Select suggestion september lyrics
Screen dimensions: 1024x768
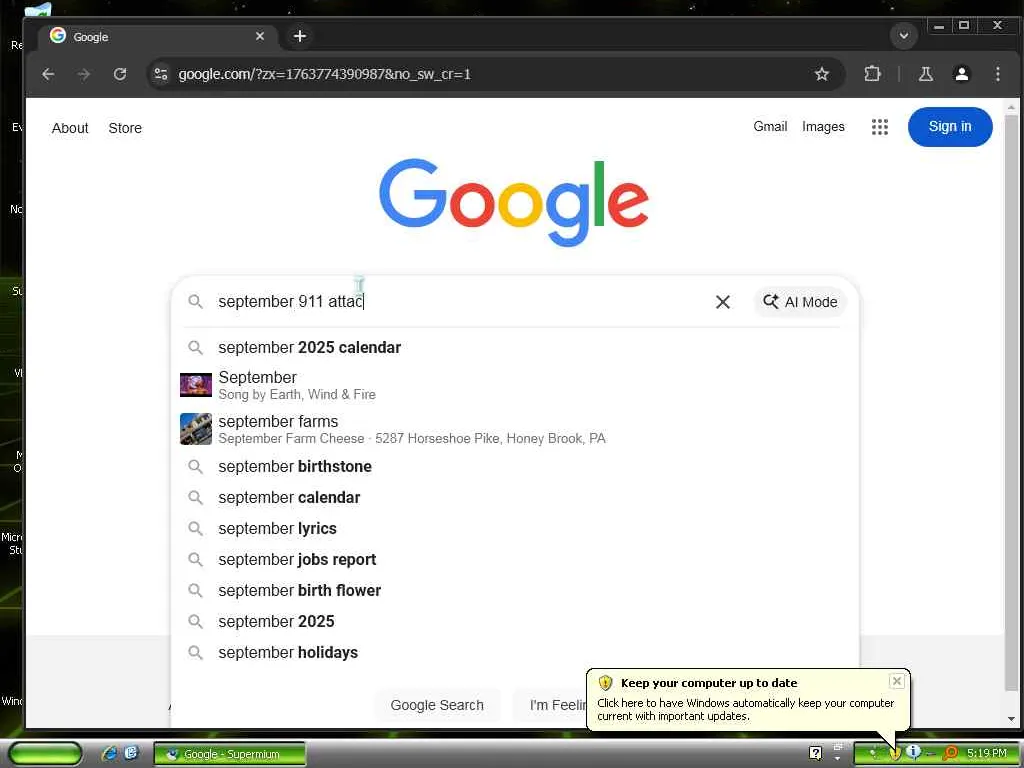coord(515,528)
